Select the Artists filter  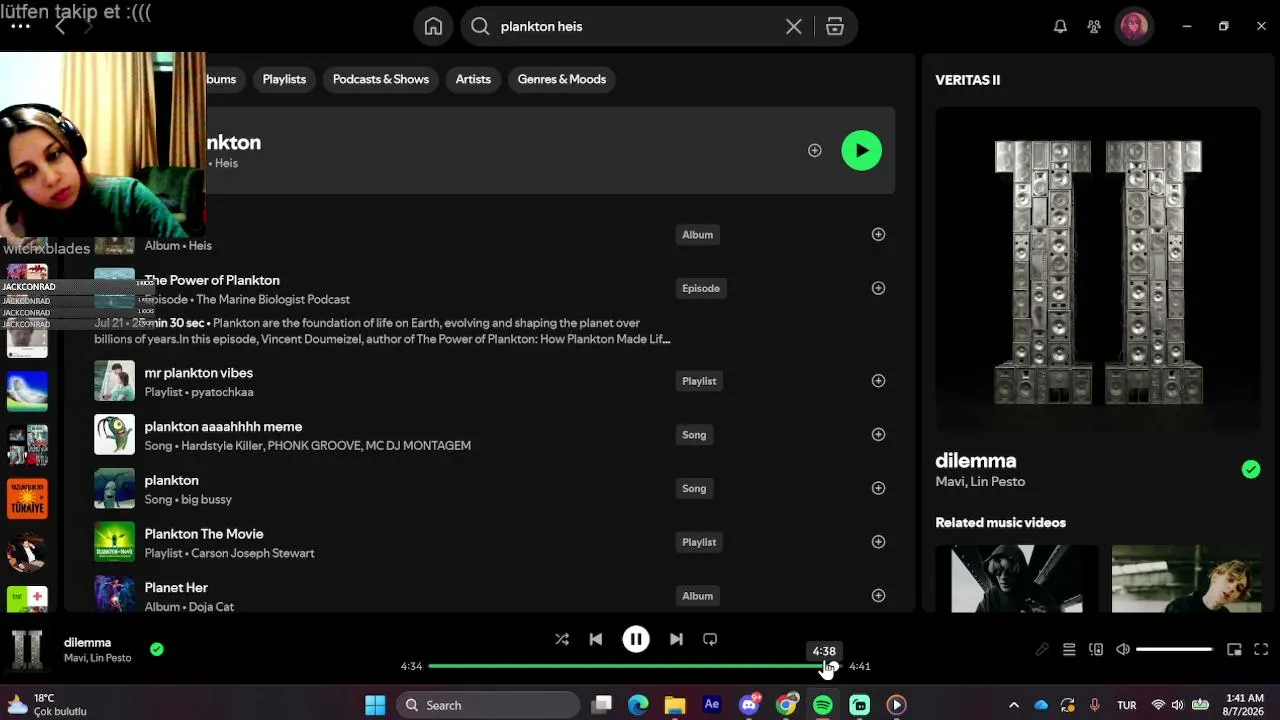point(473,79)
